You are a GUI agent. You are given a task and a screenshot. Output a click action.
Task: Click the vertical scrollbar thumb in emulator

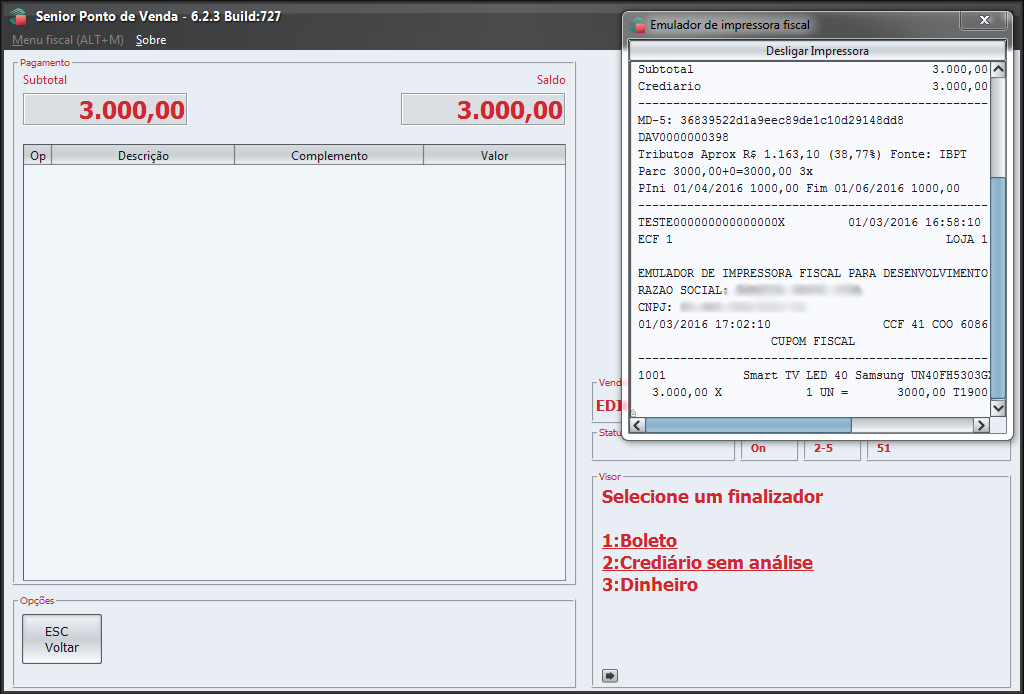tap(998, 287)
